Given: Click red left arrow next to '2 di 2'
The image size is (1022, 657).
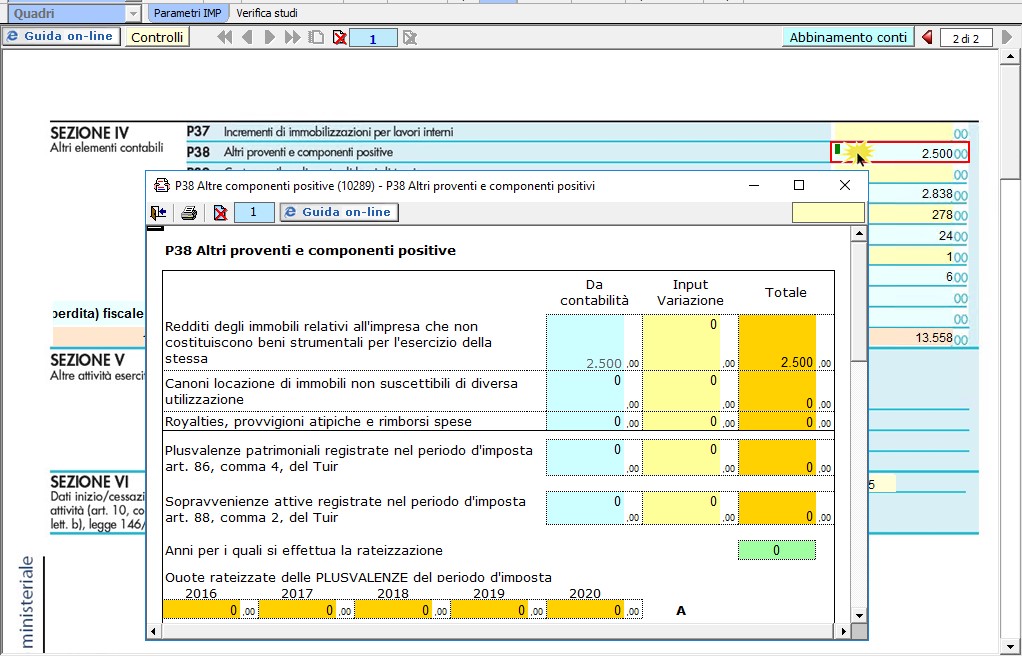Looking at the screenshot, I should [927, 38].
